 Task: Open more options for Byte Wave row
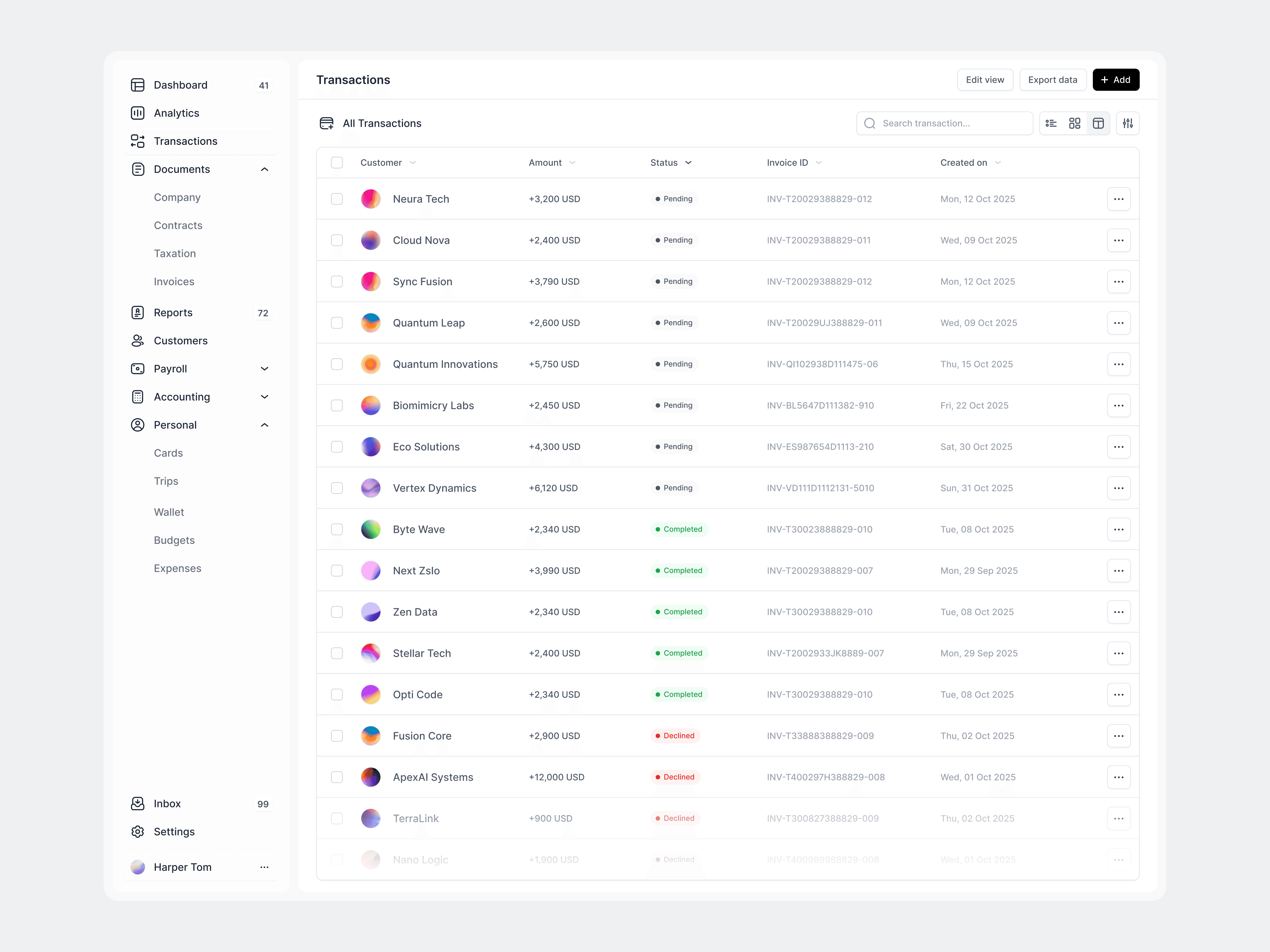[1118, 529]
